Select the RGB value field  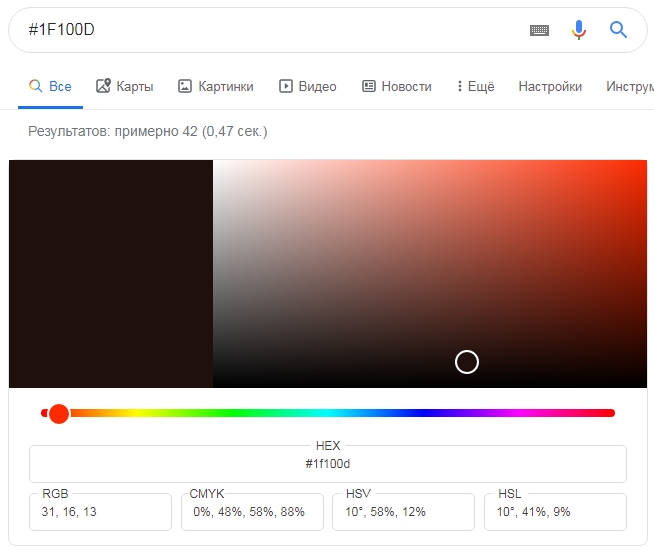[x=100, y=512]
